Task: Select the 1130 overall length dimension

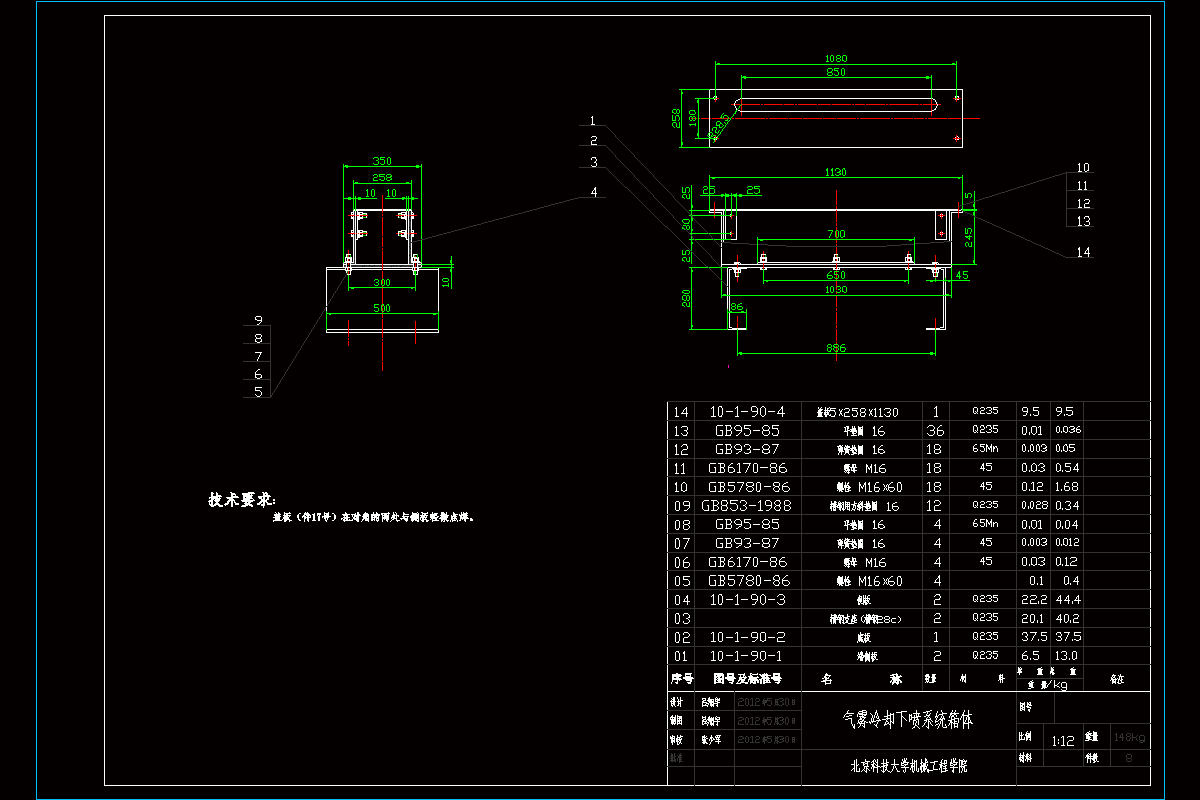Action: click(836, 172)
